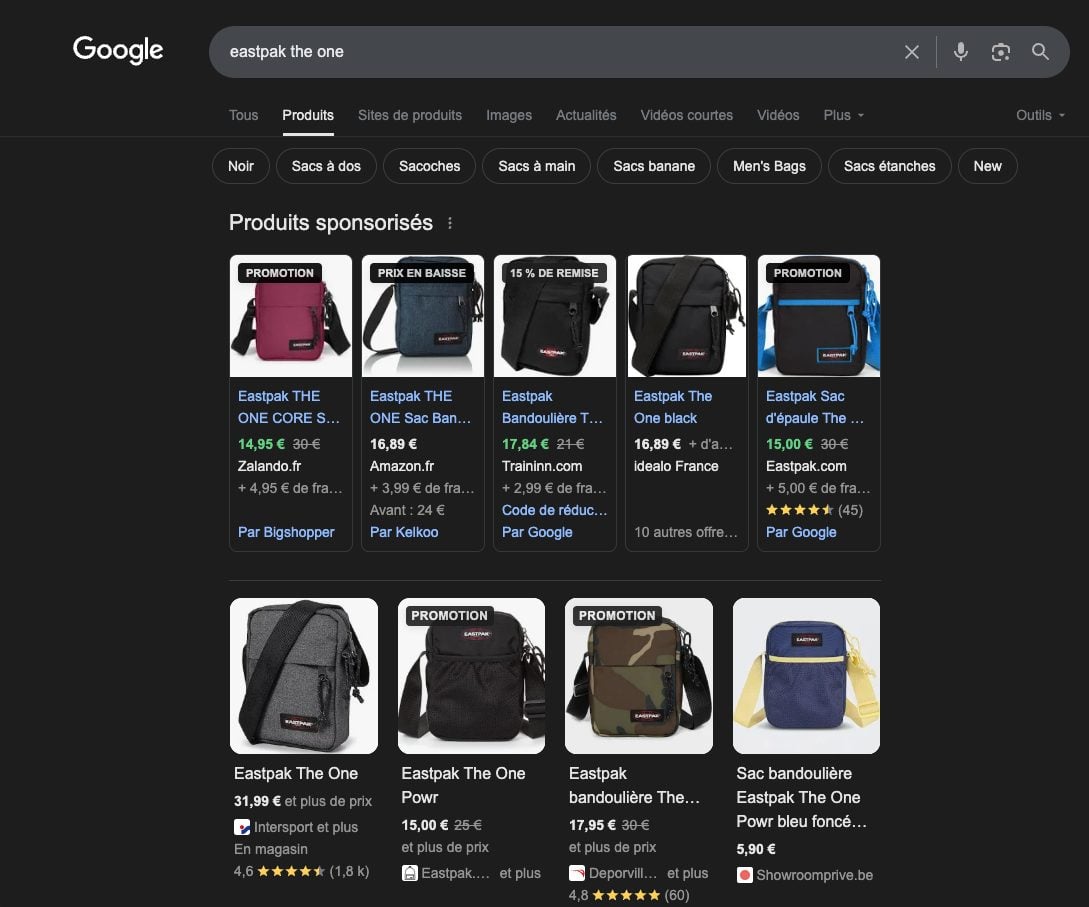Open 'Sac bandoulière Eastpak The One Powr' title
The height and width of the screenshot is (907, 1089).
(x=802, y=797)
